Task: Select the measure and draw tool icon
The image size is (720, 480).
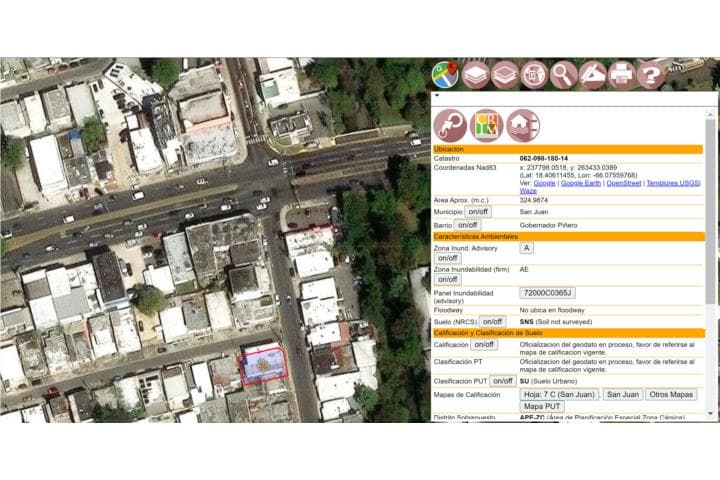Action: tap(592, 74)
